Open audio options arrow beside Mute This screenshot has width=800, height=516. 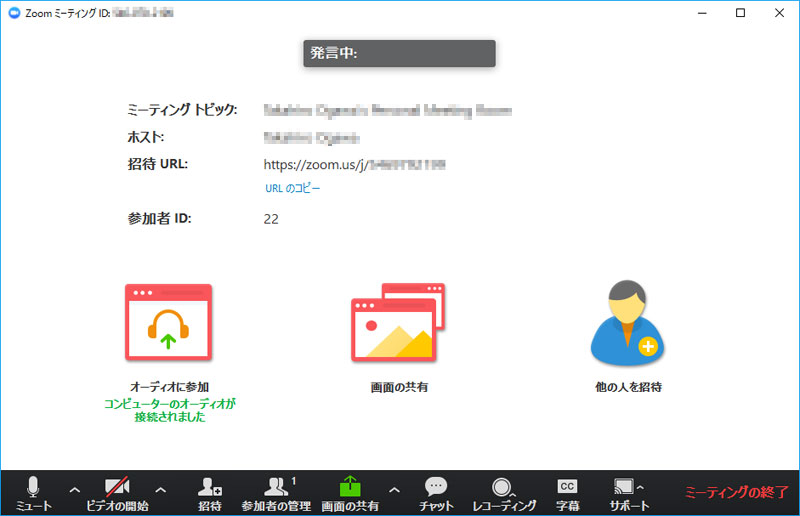click(x=74, y=489)
